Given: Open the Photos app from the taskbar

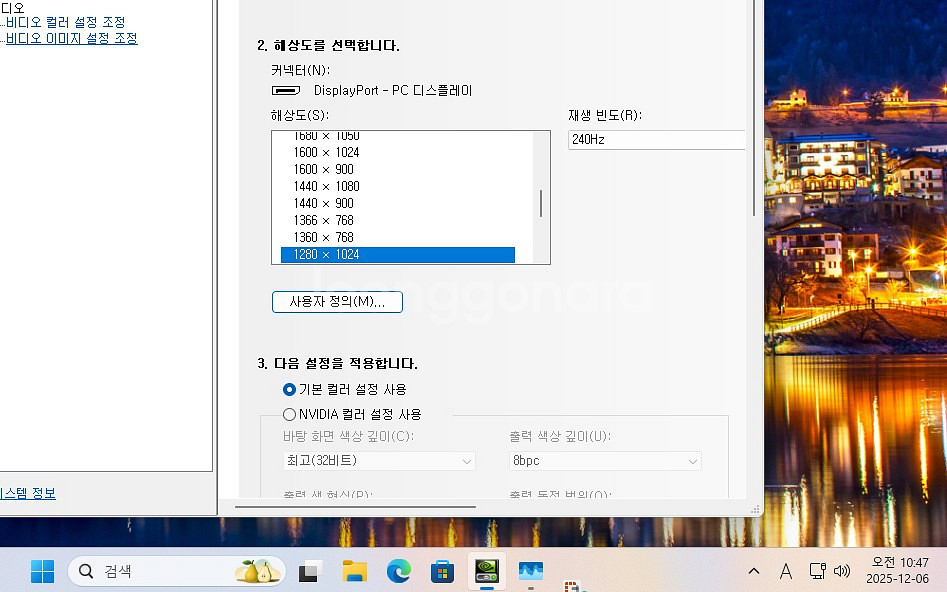Looking at the screenshot, I should click(x=531, y=571).
